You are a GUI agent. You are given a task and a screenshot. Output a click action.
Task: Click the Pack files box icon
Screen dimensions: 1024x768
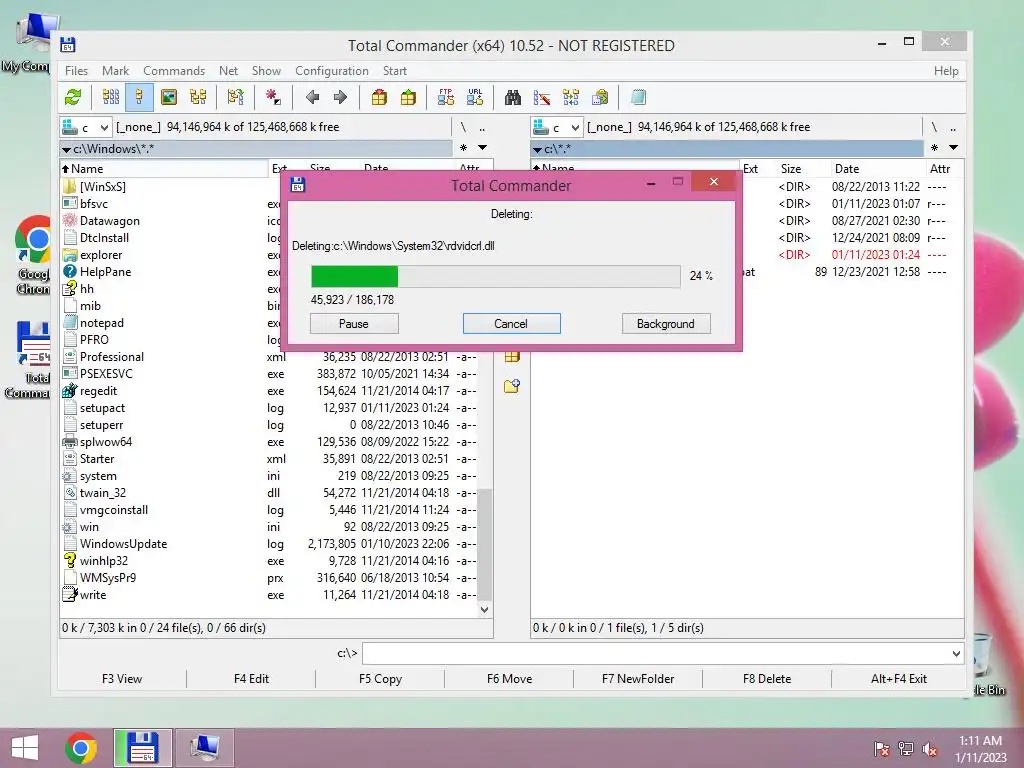(379, 97)
